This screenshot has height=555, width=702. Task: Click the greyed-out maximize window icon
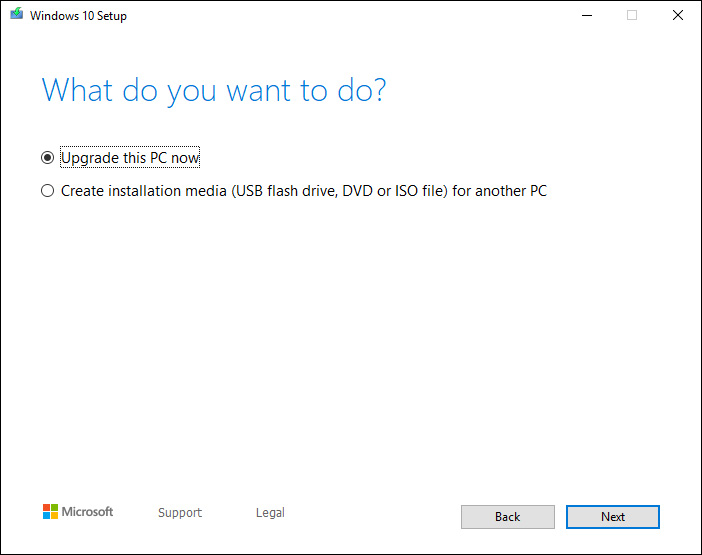632,15
